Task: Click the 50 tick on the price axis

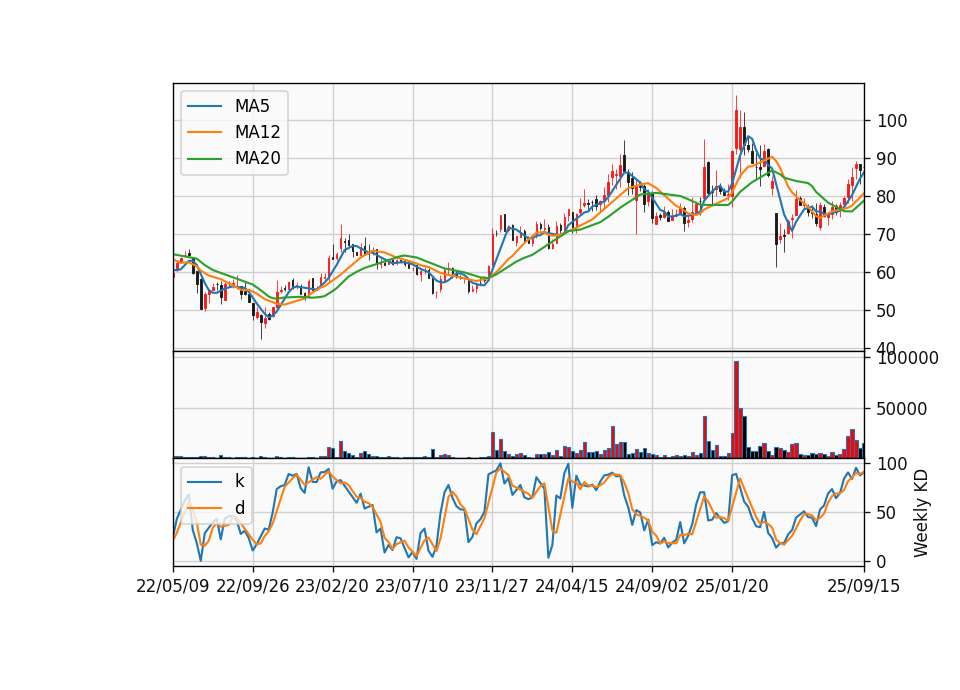Action: tap(887, 311)
